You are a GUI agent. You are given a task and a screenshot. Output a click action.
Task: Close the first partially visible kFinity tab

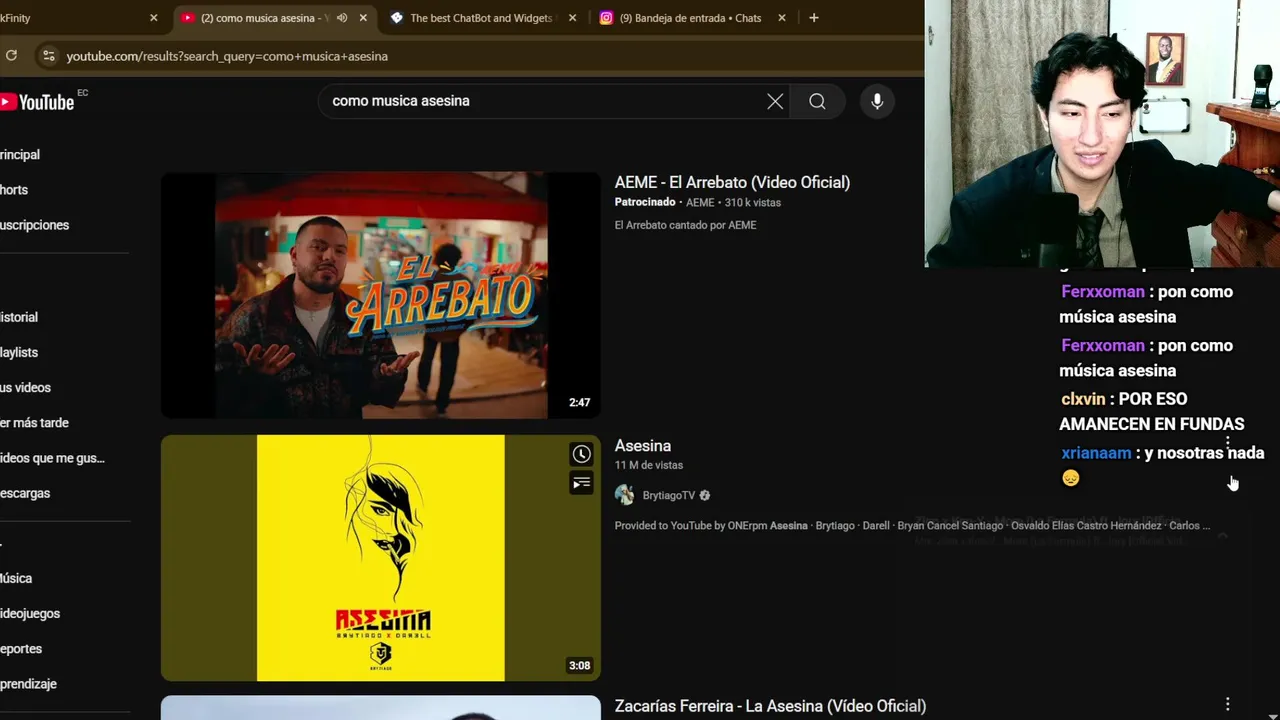pos(153,18)
